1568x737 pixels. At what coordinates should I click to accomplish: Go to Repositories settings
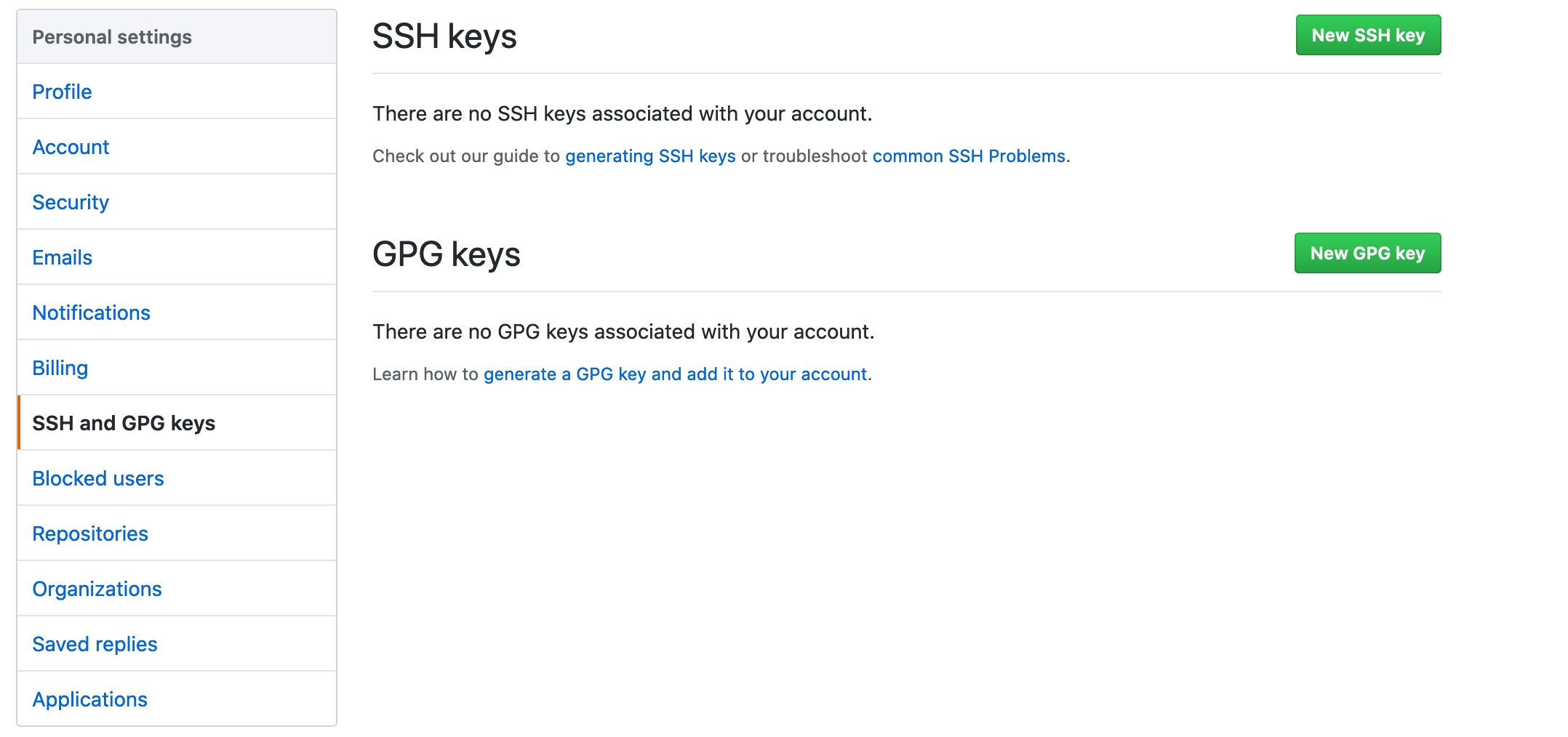point(90,533)
